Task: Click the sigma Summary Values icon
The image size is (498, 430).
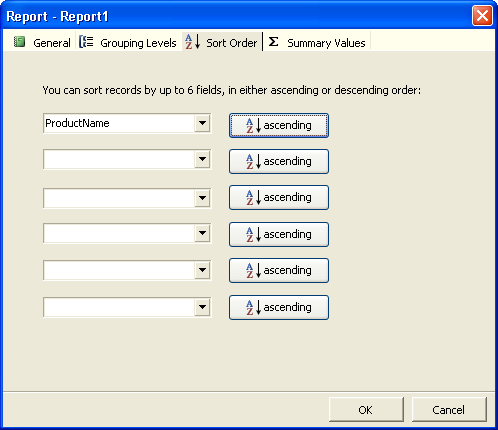Action: 273,42
